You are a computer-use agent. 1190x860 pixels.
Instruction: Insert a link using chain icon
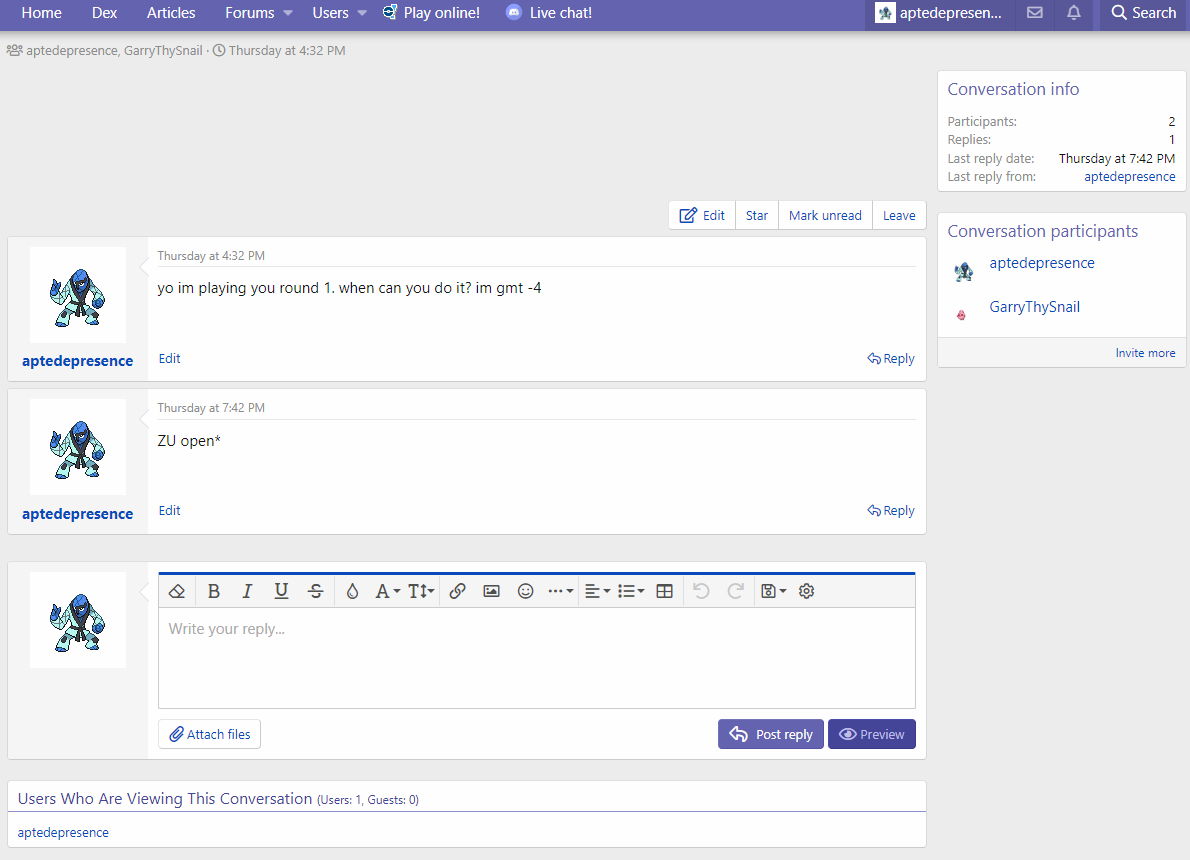(x=457, y=591)
